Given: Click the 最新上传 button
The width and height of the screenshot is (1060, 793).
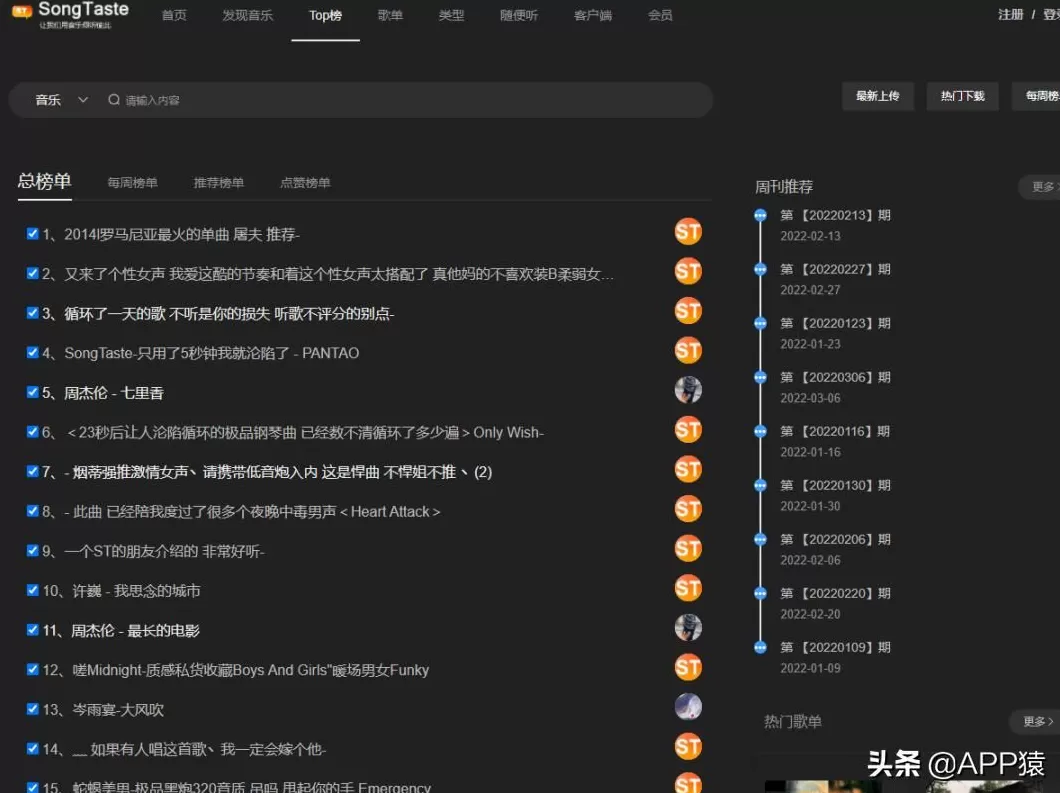Looking at the screenshot, I should pos(877,96).
